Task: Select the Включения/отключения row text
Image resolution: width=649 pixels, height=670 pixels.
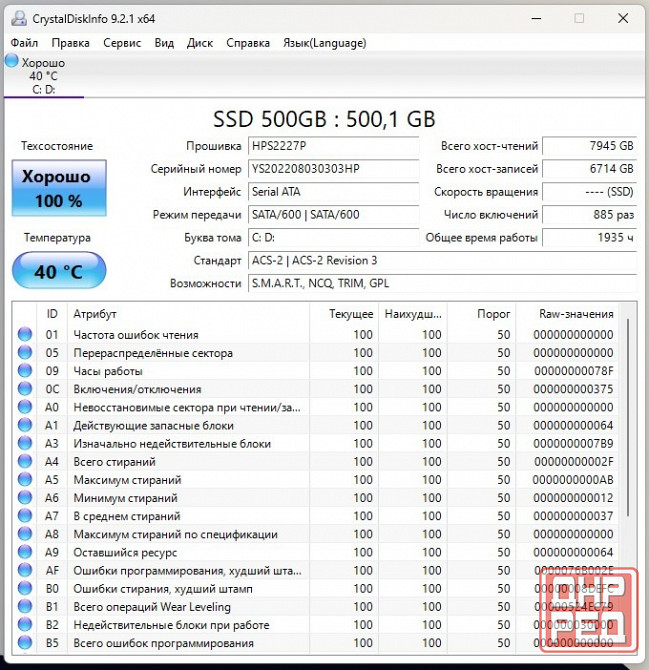Action: 137,389
